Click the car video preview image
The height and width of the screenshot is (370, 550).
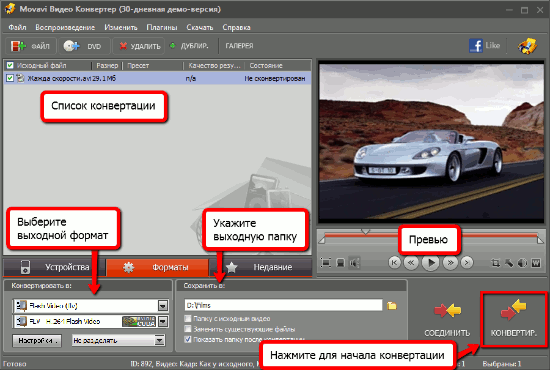point(431,141)
